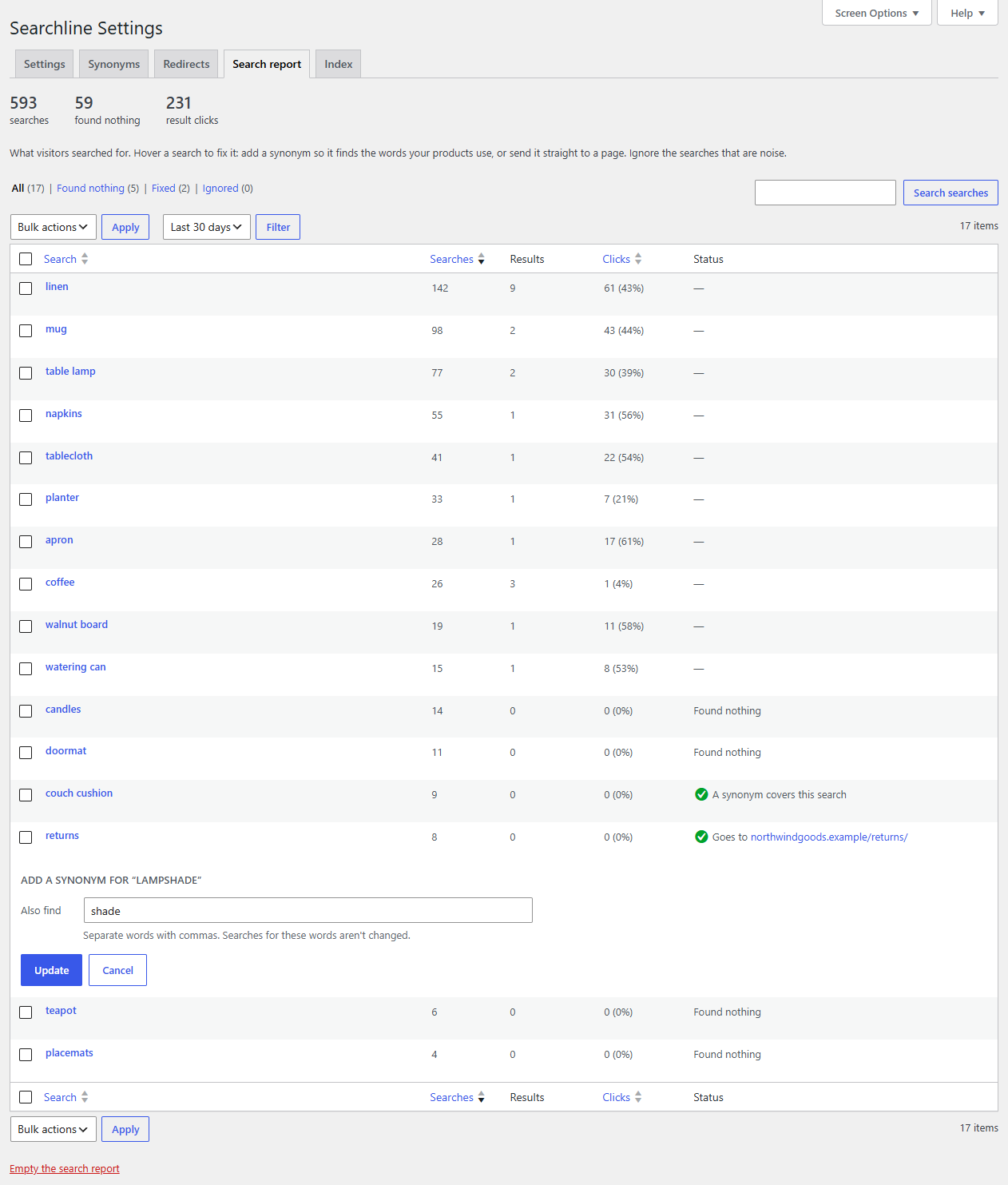Click '61 (43%)' clicks value for linen
The height and width of the screenshot is (1185, 1008).
tap(624, 288)
